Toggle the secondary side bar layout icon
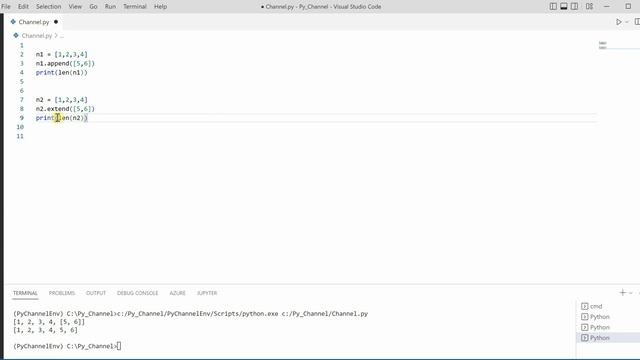640x360 pixels. (574, 7)
